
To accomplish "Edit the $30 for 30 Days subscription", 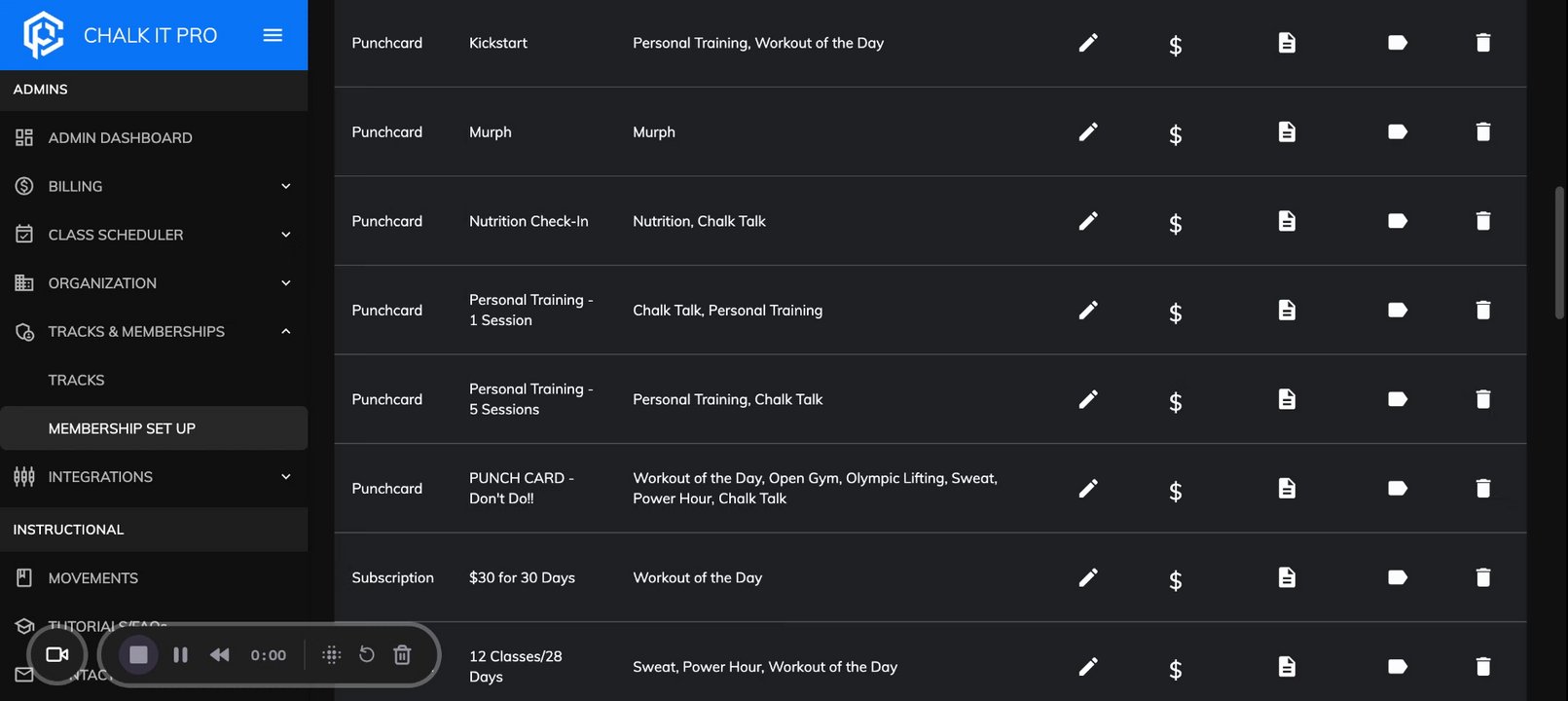I will coord(1088,577).
